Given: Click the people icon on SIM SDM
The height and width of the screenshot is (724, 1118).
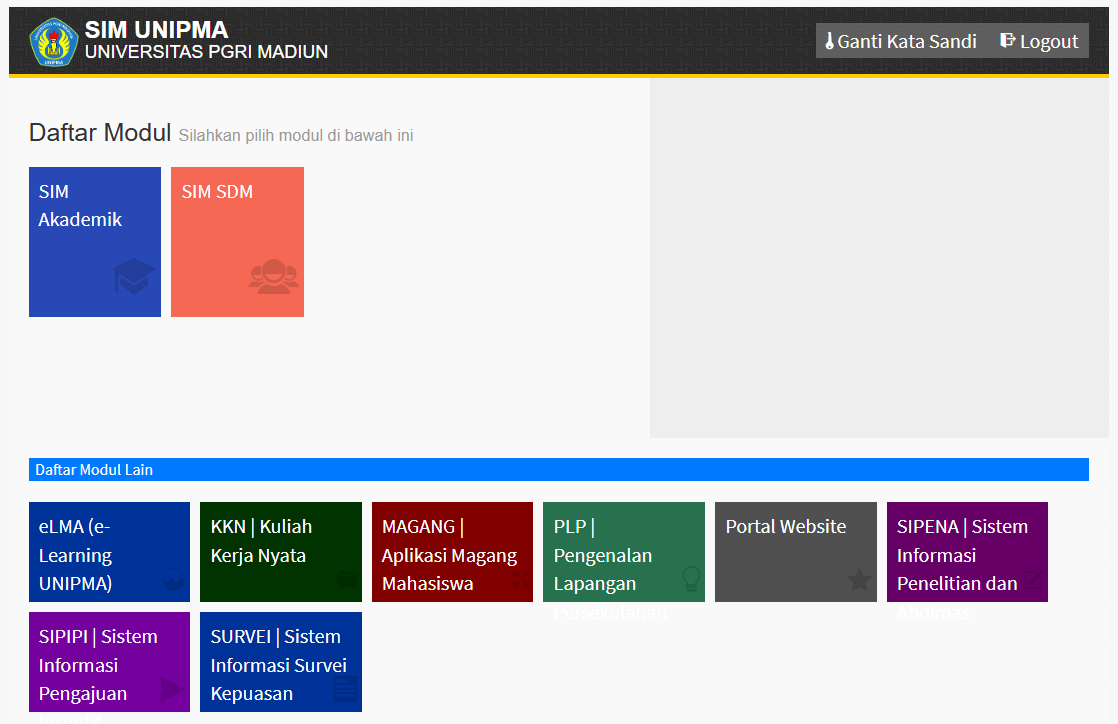Looking at the screenshot, I should coord(273,277).
